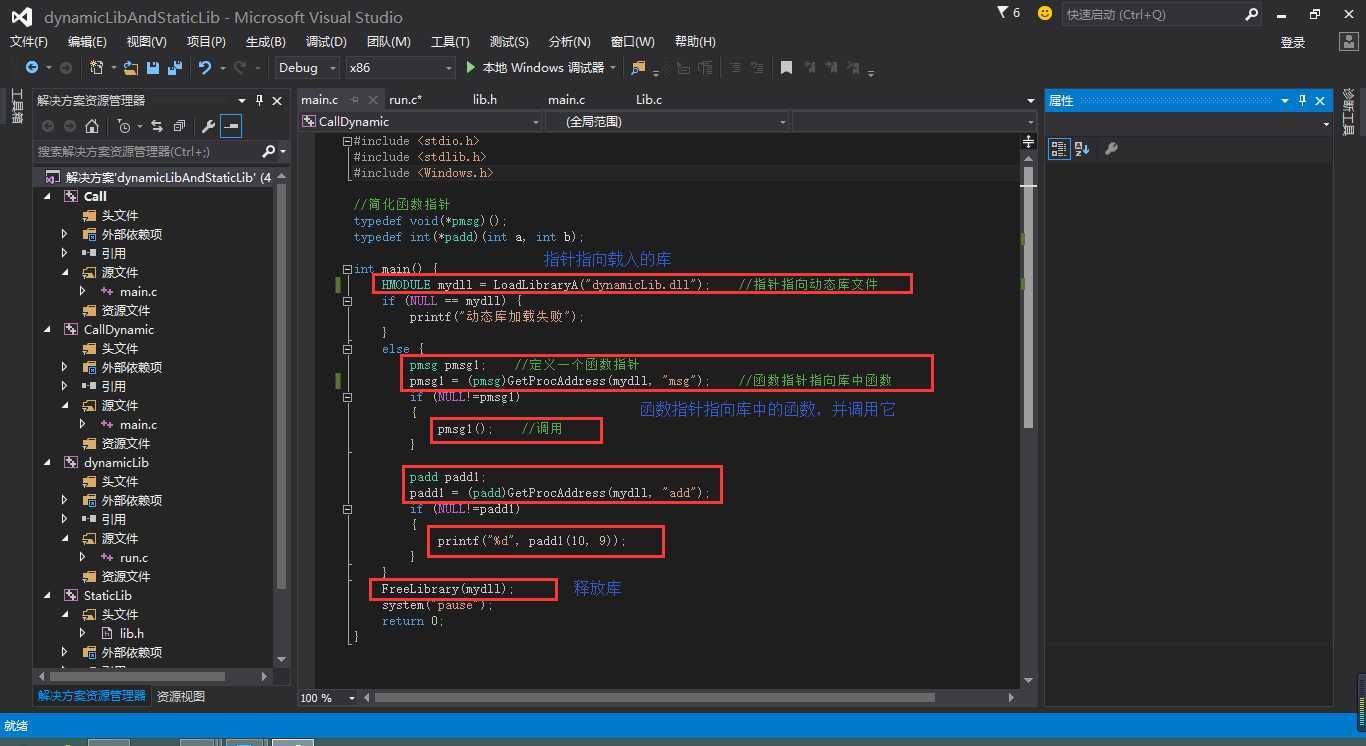Save the current file with the single disk icon
Image resolution: width=1366 pixels, height=746 pixels.
click(153, 68)
